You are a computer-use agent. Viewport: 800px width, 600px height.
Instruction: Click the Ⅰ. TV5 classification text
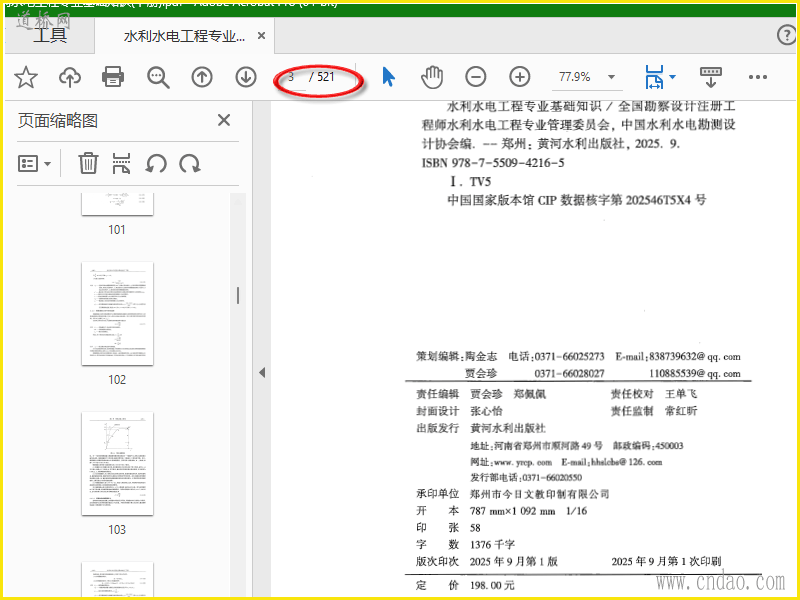click(470, 182)
